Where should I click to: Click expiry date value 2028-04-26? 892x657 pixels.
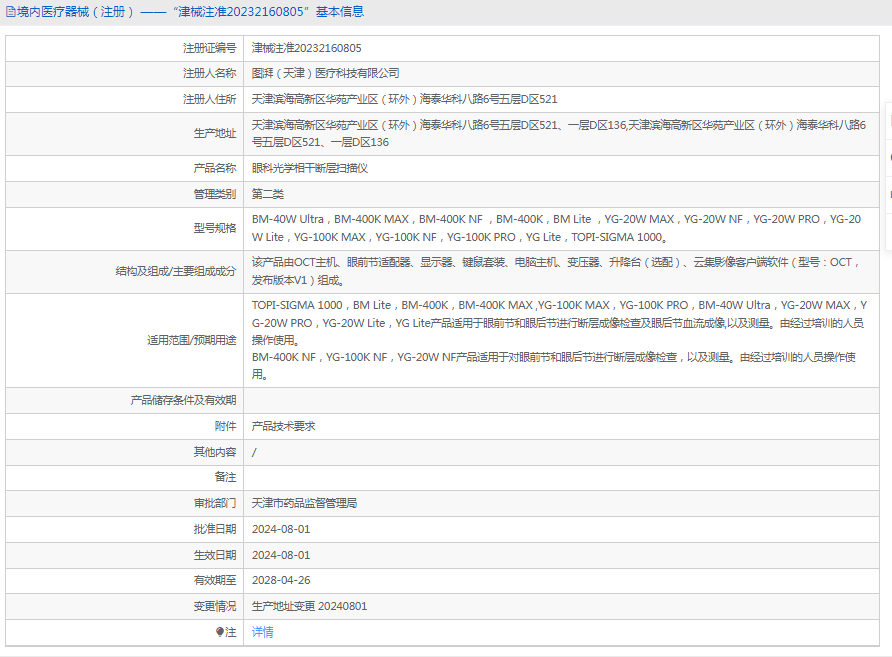[281, 580]
